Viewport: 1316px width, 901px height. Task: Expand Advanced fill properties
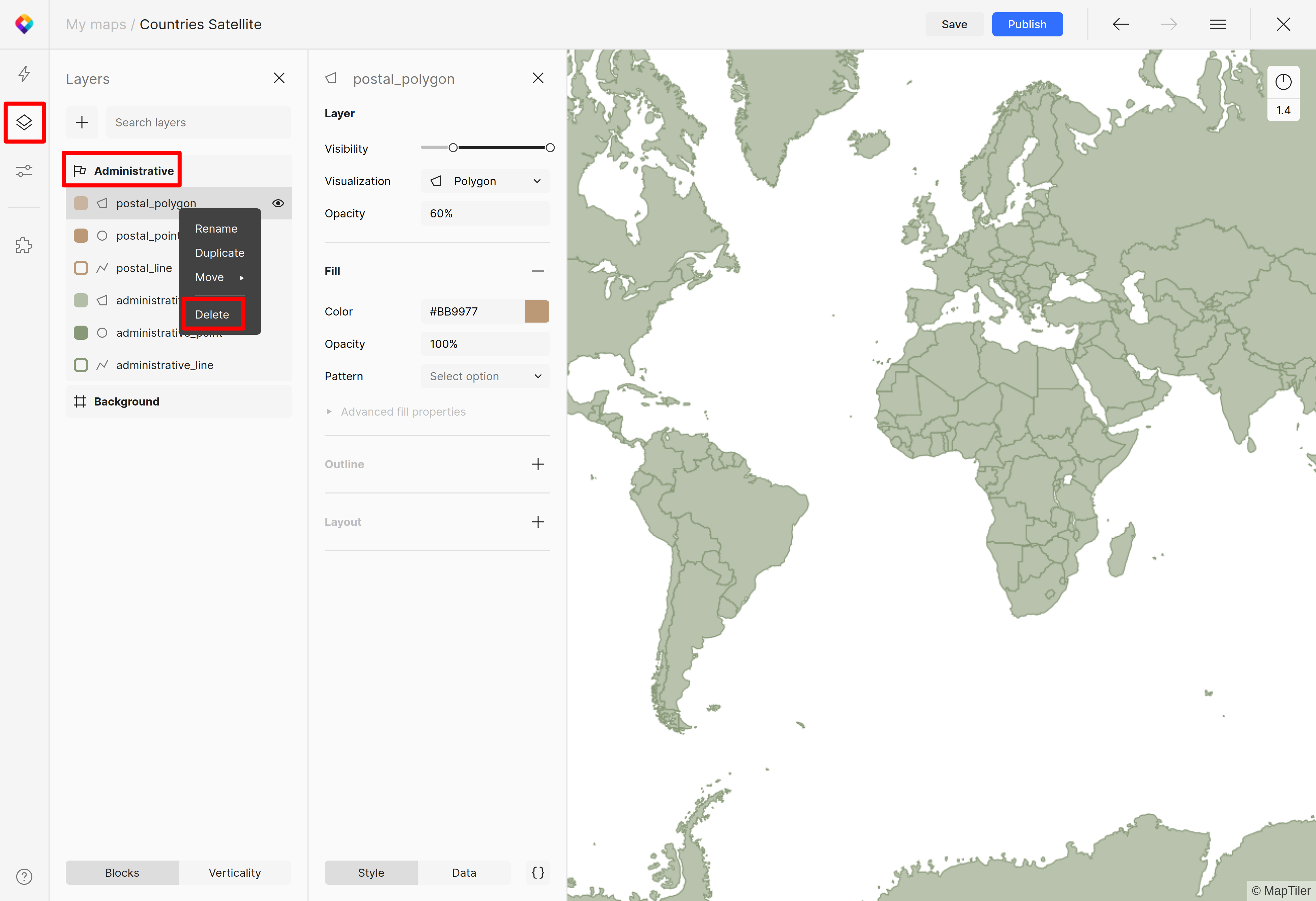pos(403,412)
